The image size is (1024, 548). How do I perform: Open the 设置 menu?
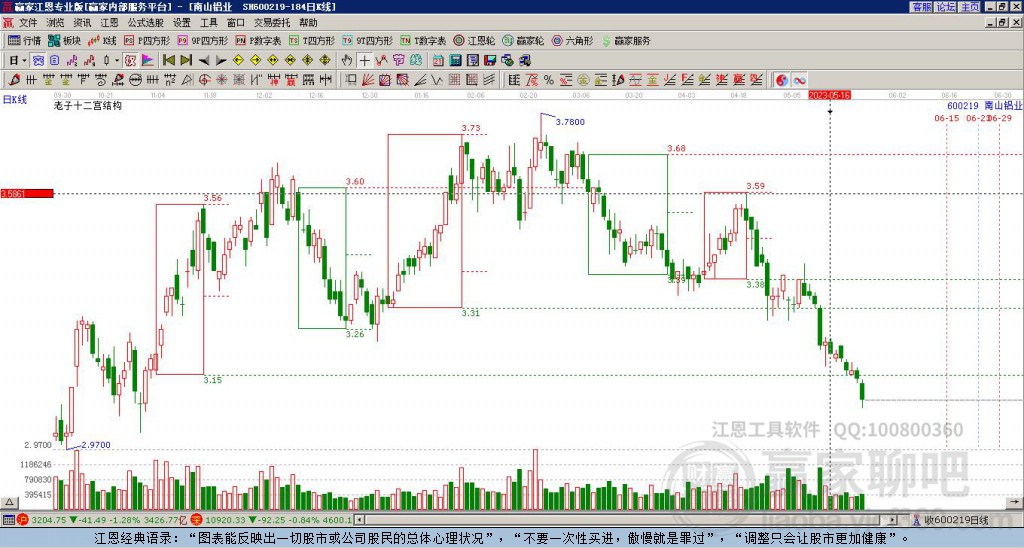click(x=182, y=23)
